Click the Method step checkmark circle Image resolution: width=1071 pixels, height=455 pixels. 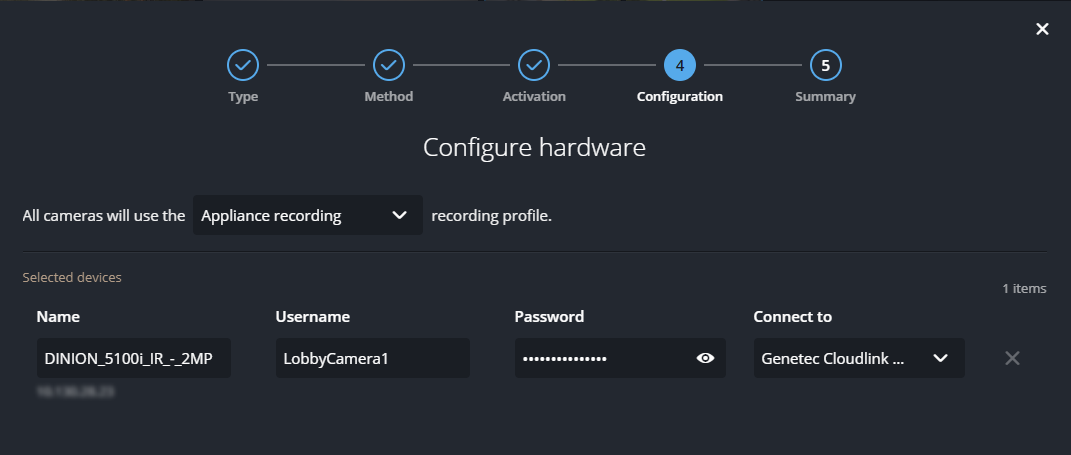pos(389,66)
